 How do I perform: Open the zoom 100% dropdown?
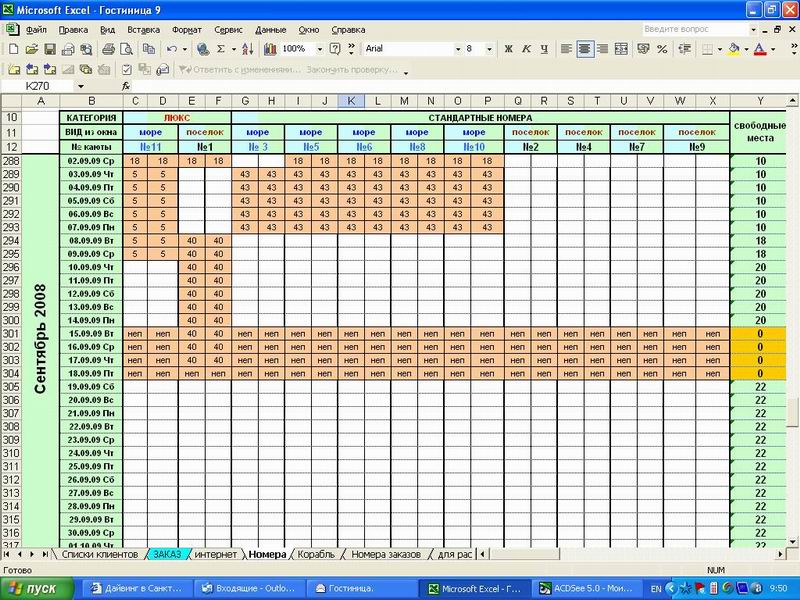pyautogui.click(x=319, y=49)
